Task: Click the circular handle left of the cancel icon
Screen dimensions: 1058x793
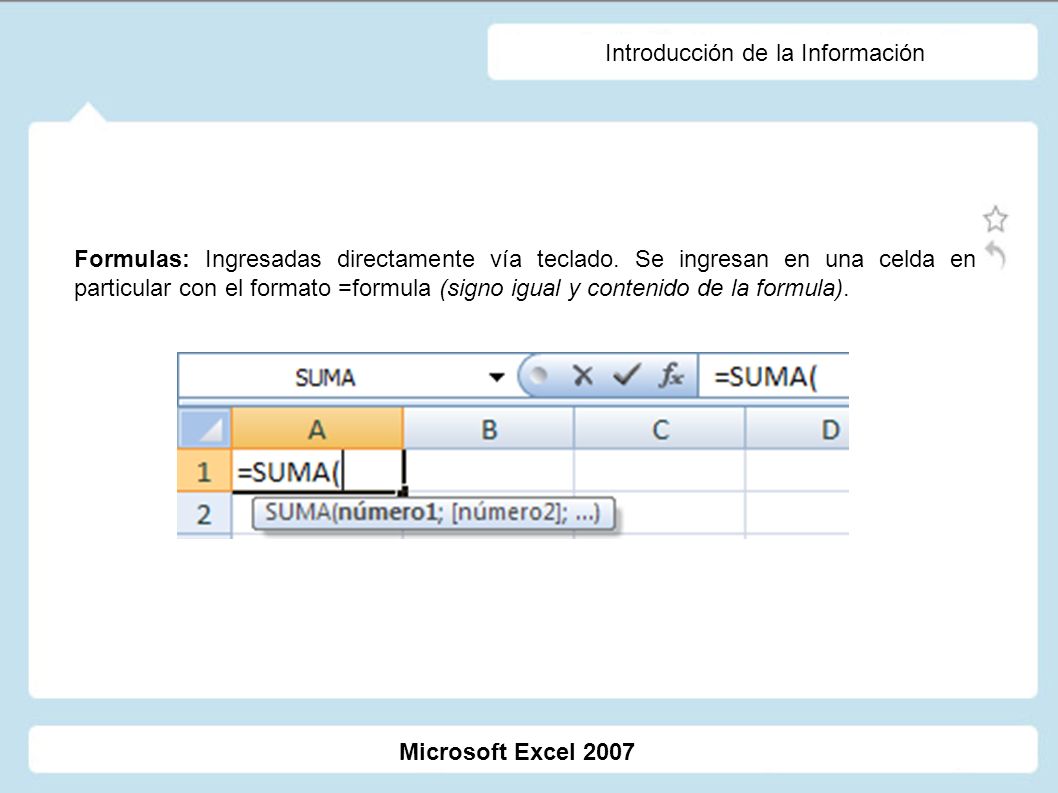Action: pos(538,375)
